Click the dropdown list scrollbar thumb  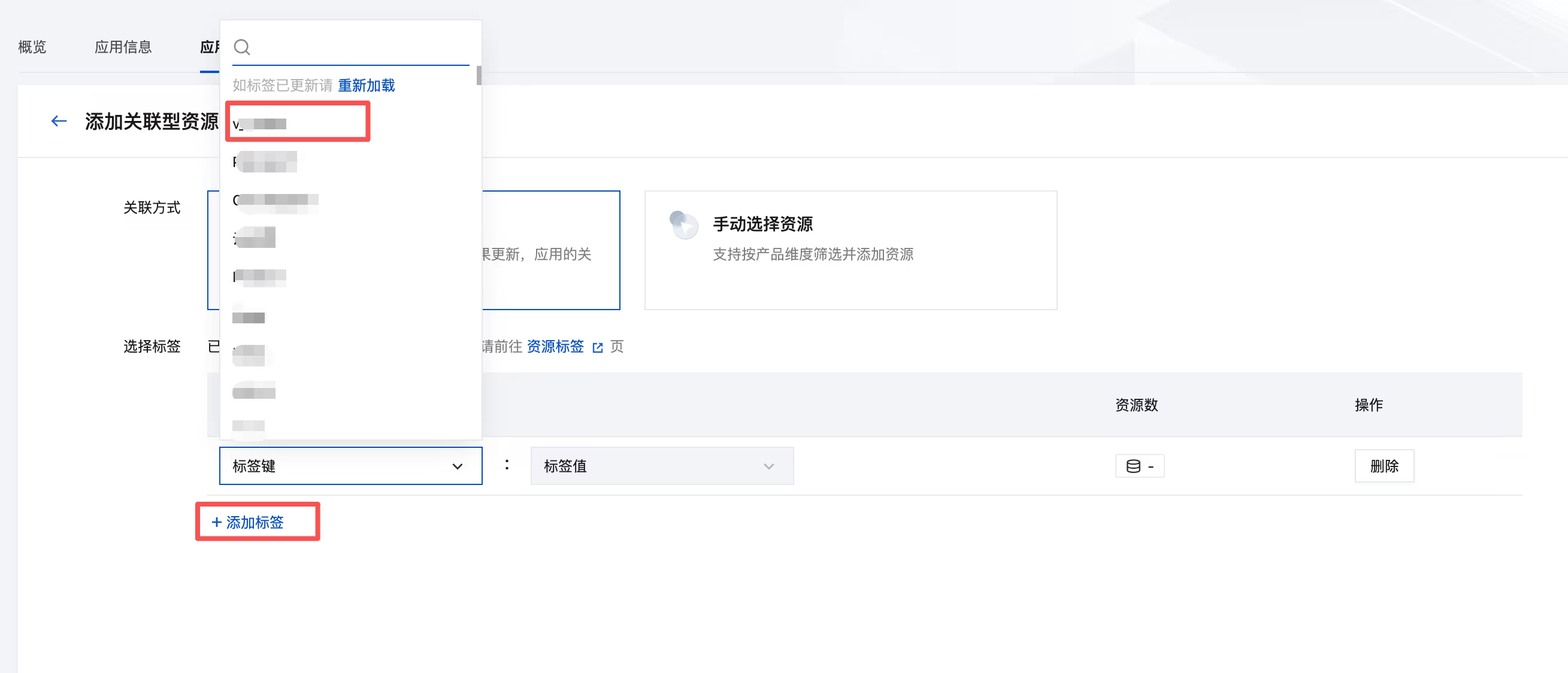tap(479, 75)
